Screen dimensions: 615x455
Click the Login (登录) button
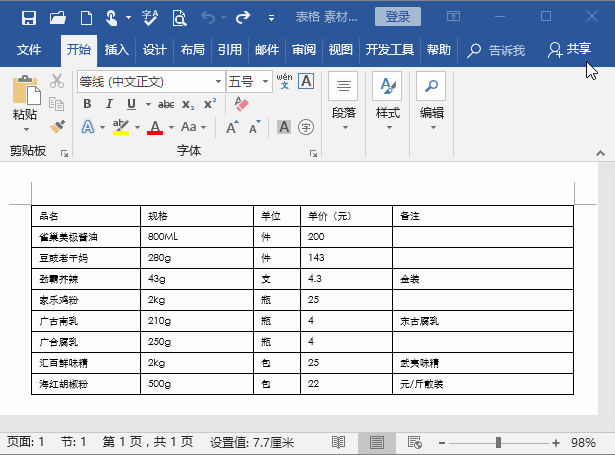(x=397, y=17)
